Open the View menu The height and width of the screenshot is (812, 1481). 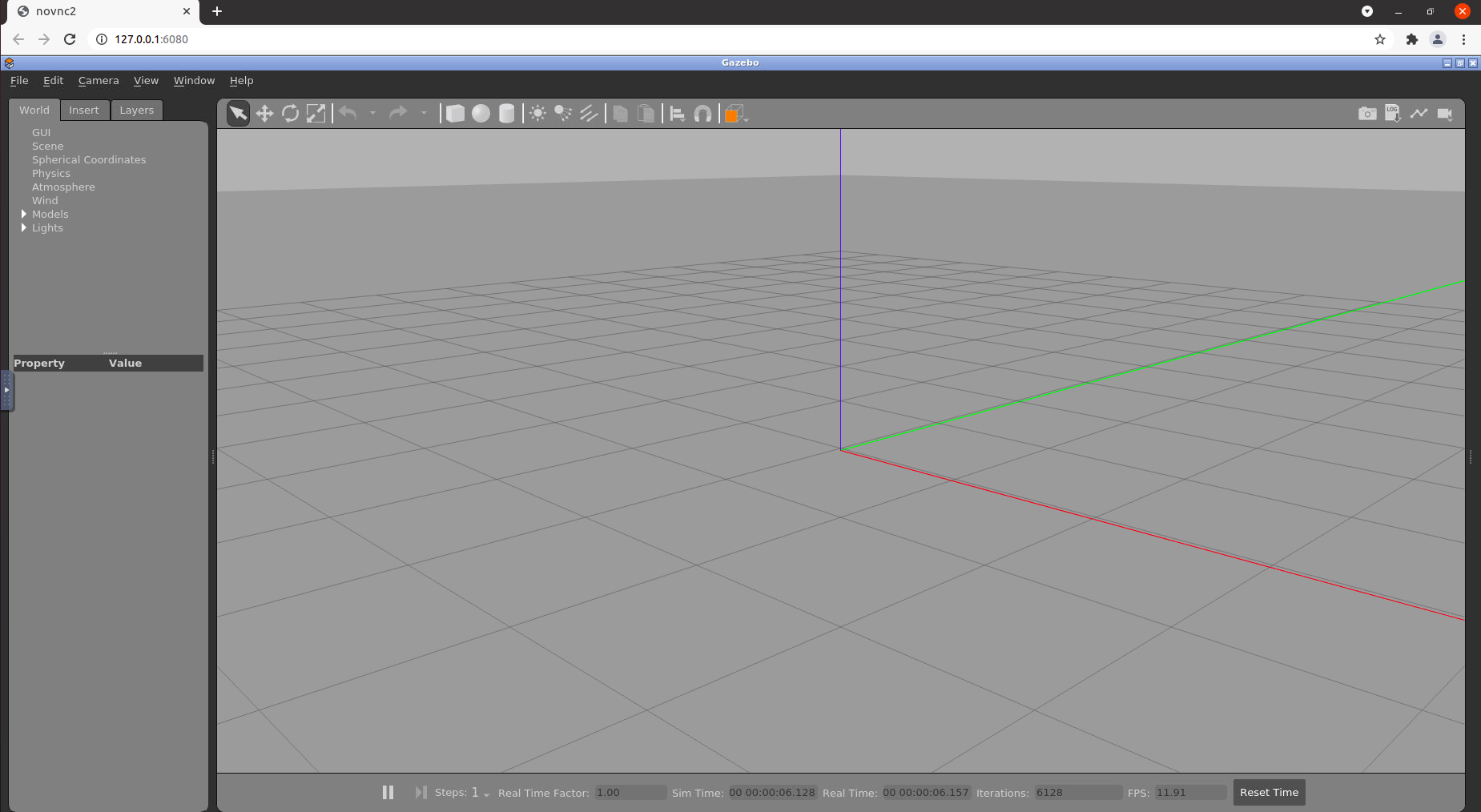[146, 80]
